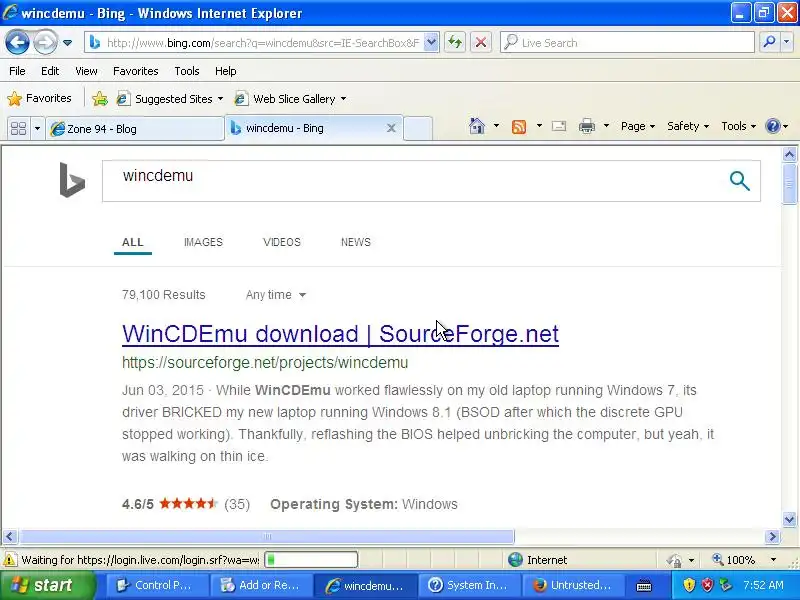This screenshot has width=800, height=600.
Task: Open the search provider options dropdown
Action: [786, 42]
